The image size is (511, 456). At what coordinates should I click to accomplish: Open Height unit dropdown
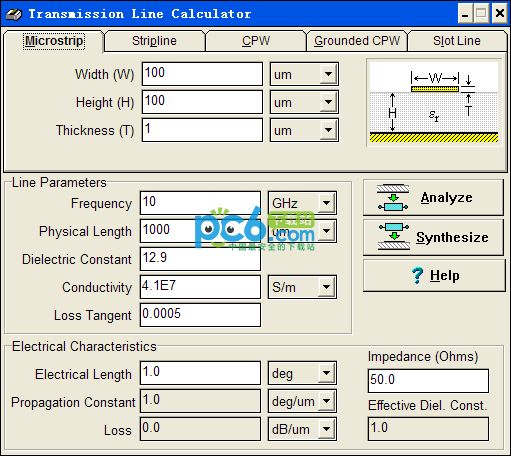pos(328,102)
